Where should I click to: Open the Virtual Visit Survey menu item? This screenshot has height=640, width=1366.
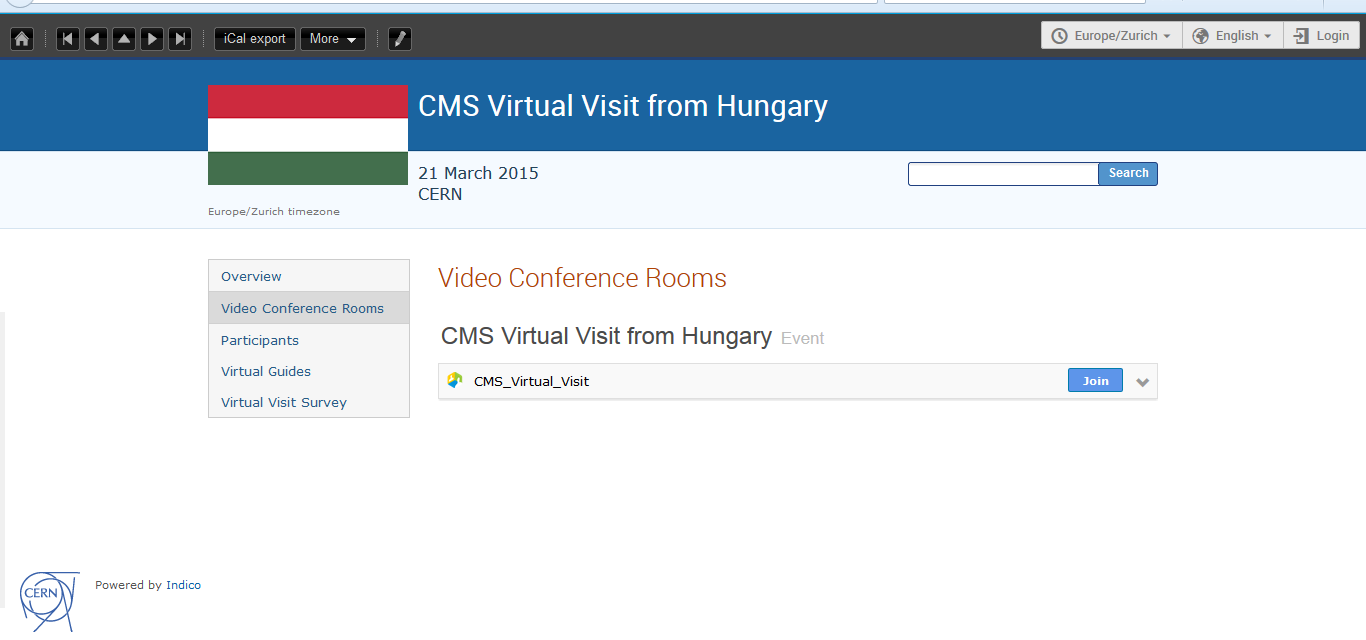(309, 402)
